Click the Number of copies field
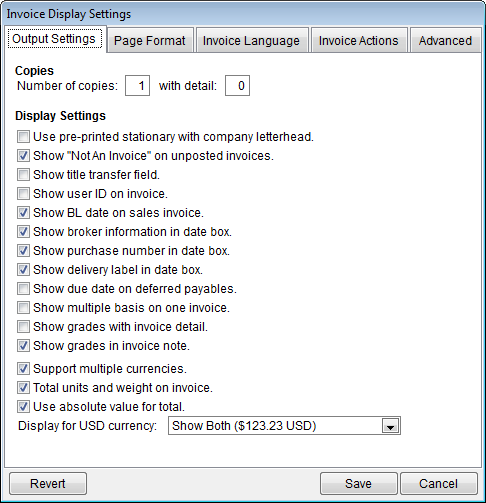This screenshot has width=486, height=503. click(137, 86)
